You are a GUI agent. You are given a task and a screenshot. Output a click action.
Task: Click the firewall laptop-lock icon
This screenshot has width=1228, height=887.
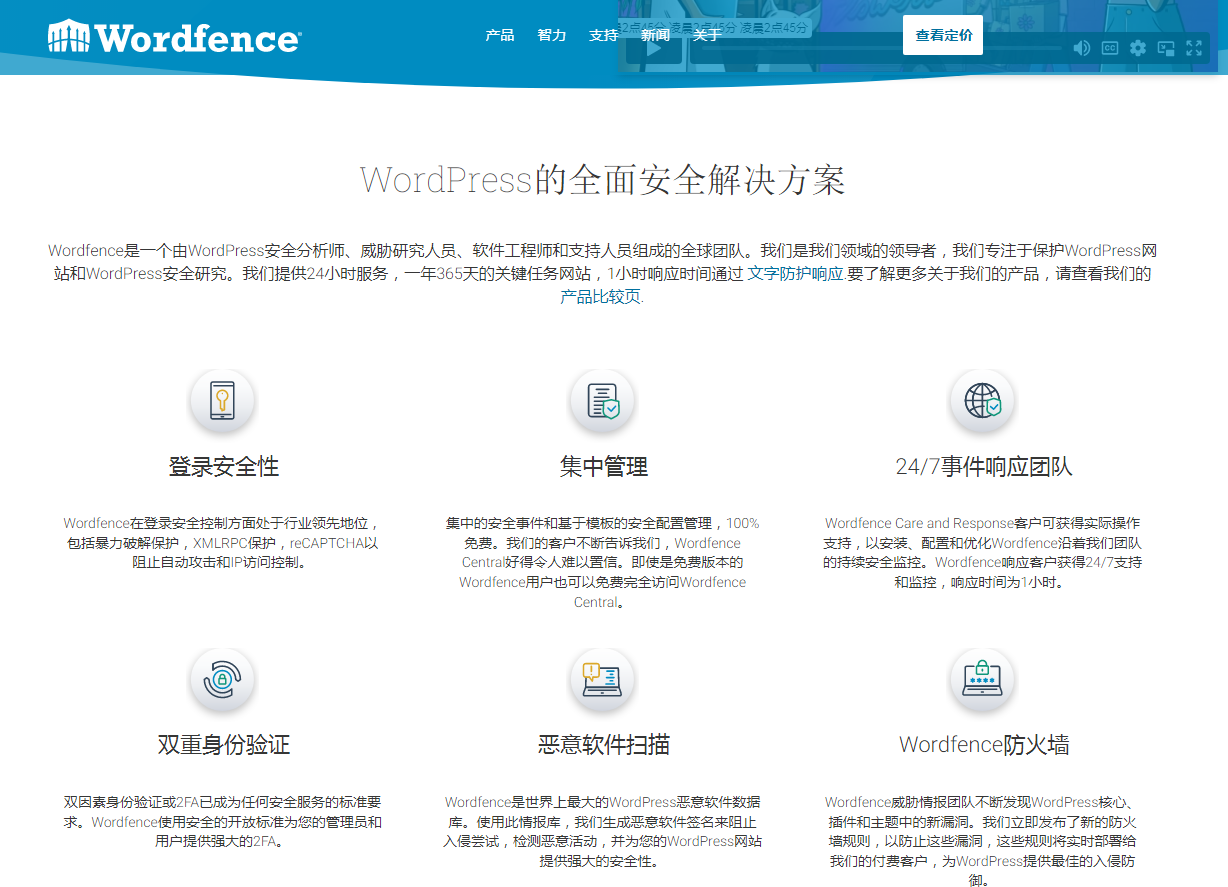[x=982, y=680]
